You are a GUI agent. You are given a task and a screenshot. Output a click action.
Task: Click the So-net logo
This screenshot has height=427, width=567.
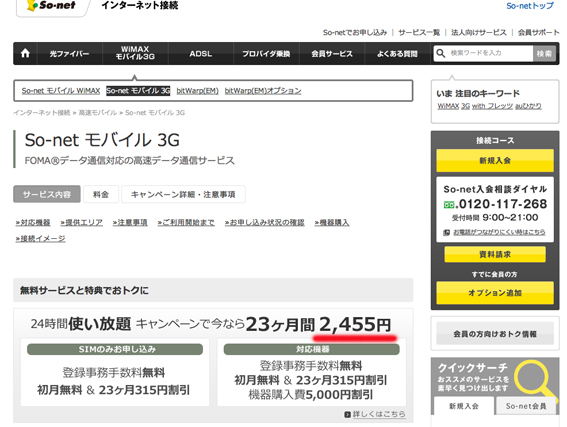click(52, 5)
